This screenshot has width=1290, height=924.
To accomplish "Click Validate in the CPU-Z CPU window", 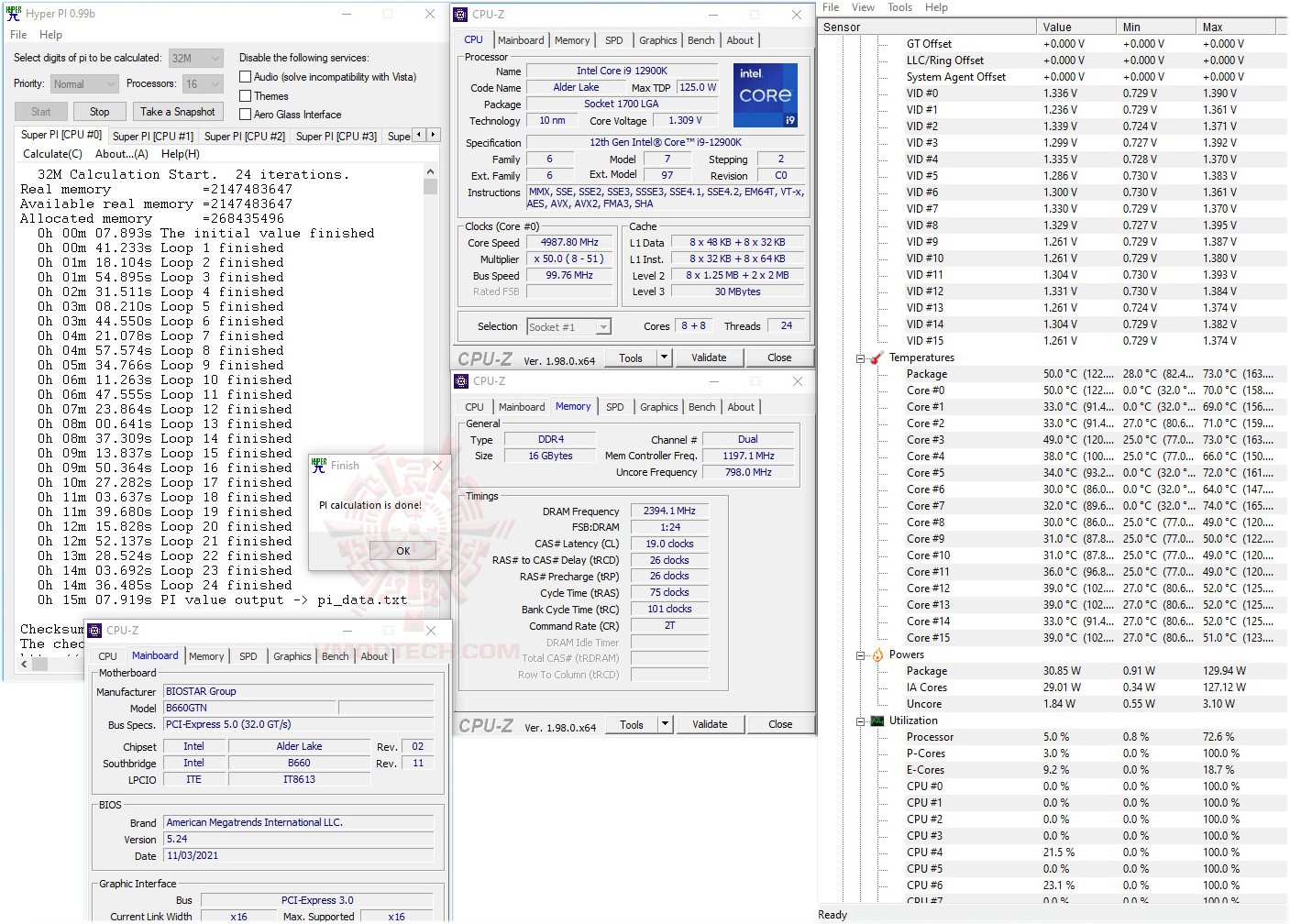I will (x=709, y=357).
